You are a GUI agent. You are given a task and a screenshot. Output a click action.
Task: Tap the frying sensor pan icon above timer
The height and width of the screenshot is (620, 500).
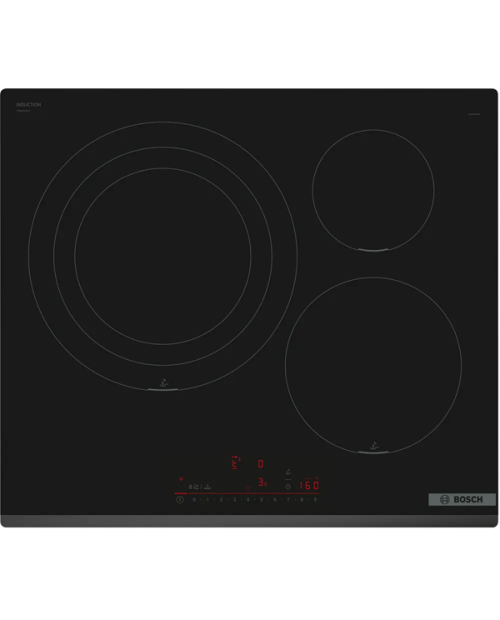pos(288,473)
